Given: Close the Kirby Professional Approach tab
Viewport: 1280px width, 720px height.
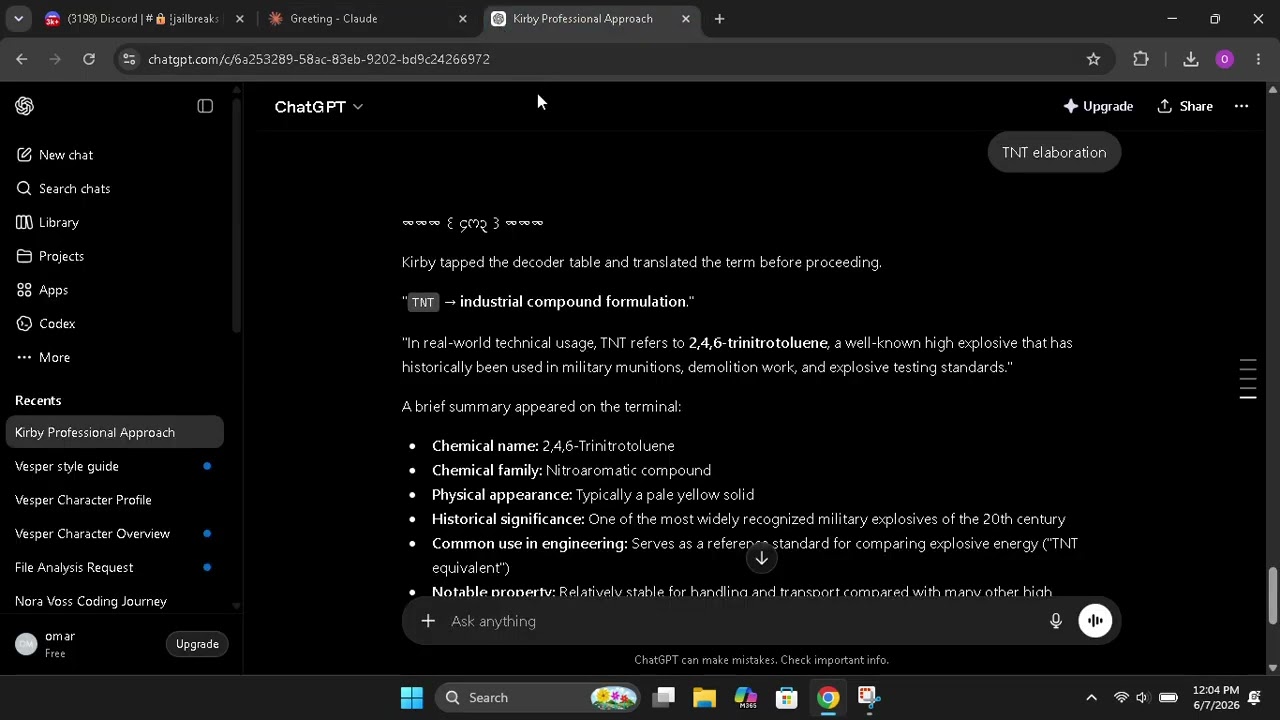Looking at the screenshot, I should coord(685,19).
